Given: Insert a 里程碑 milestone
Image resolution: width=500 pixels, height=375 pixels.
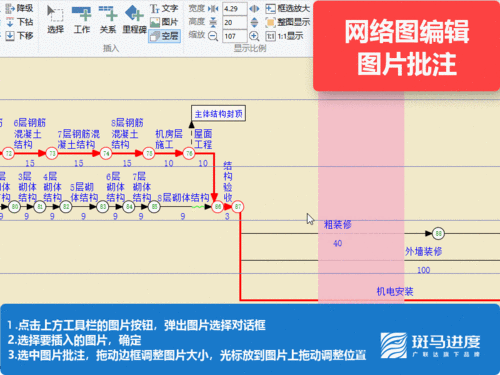Looking at the screenshot, I should 134,19.
